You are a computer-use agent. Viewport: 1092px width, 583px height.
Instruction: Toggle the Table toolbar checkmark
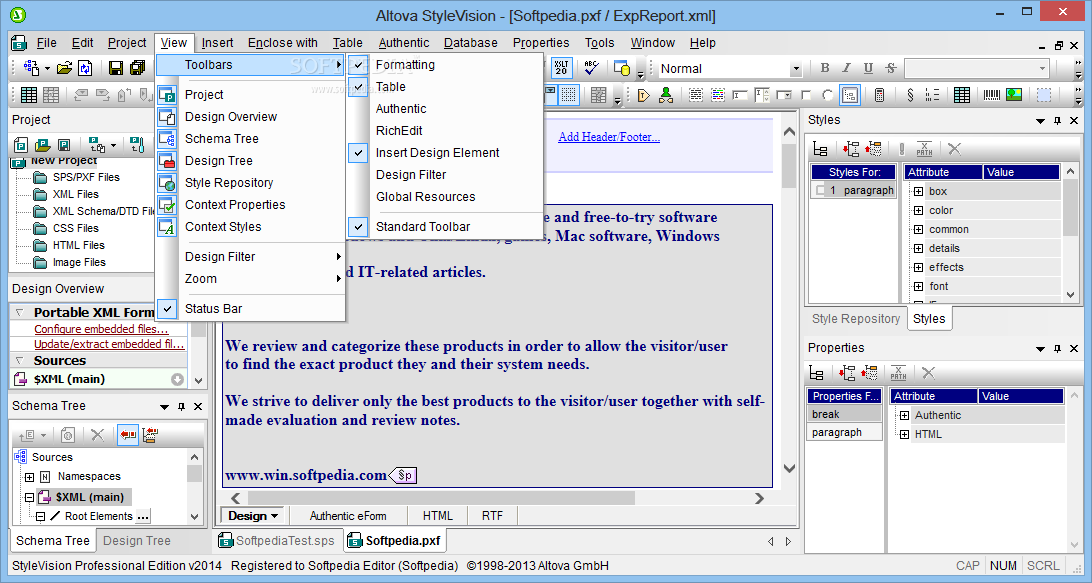click(x=358, y=87)
